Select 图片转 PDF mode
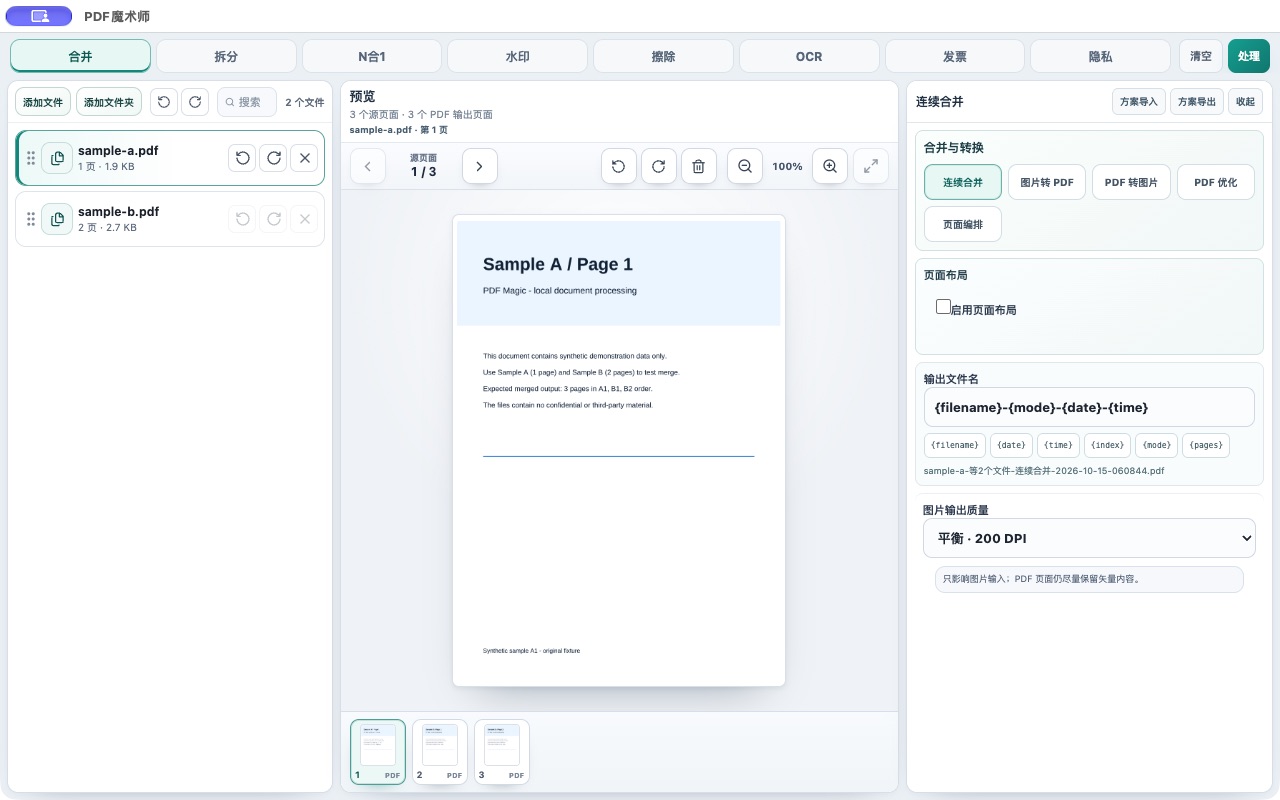This screenshot has height=800, width=1280. pyautogui.click(x=1047, y=183)
